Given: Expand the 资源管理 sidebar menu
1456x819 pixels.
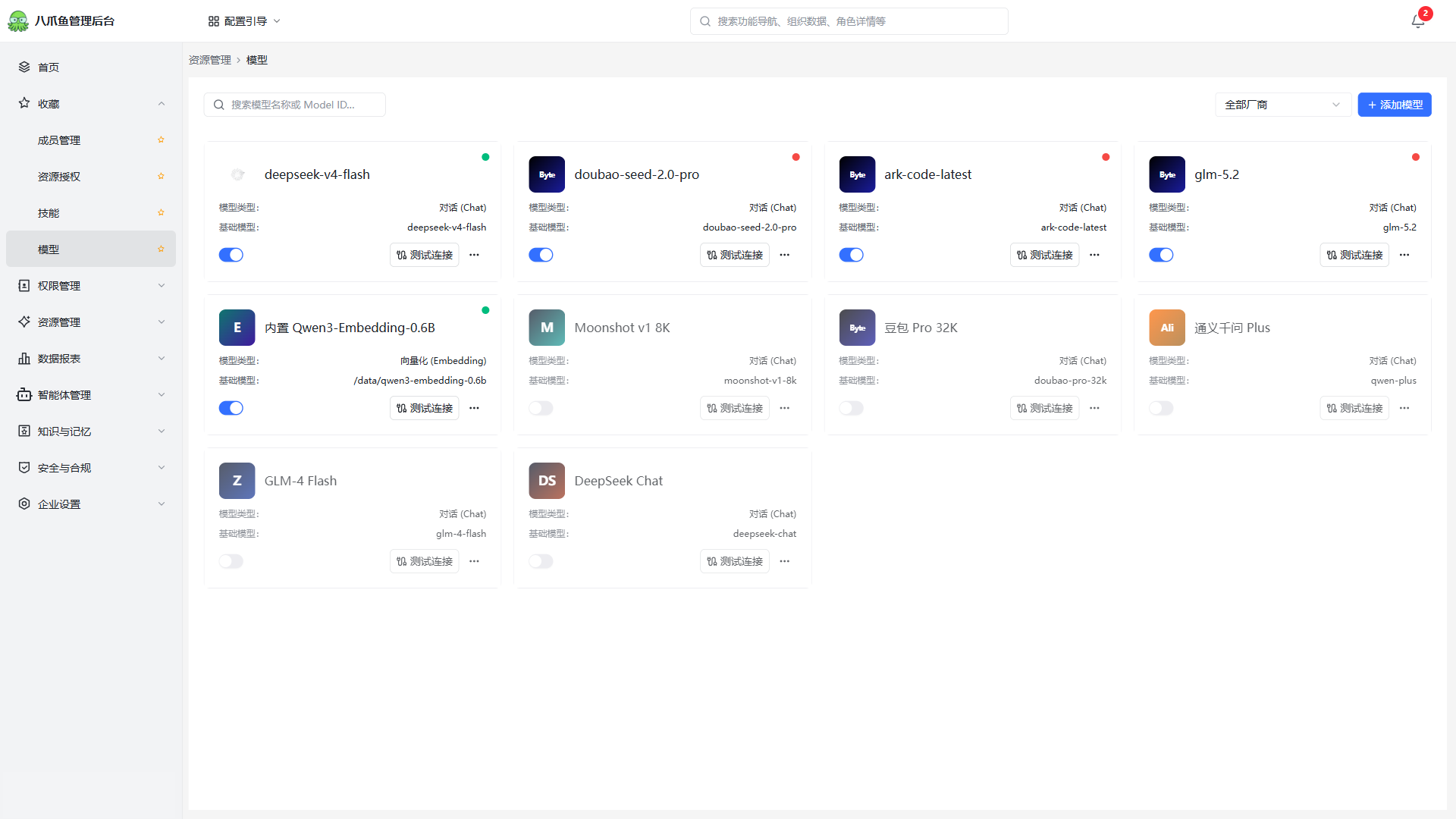Looking at the screenshot, I should coord(91,322).
